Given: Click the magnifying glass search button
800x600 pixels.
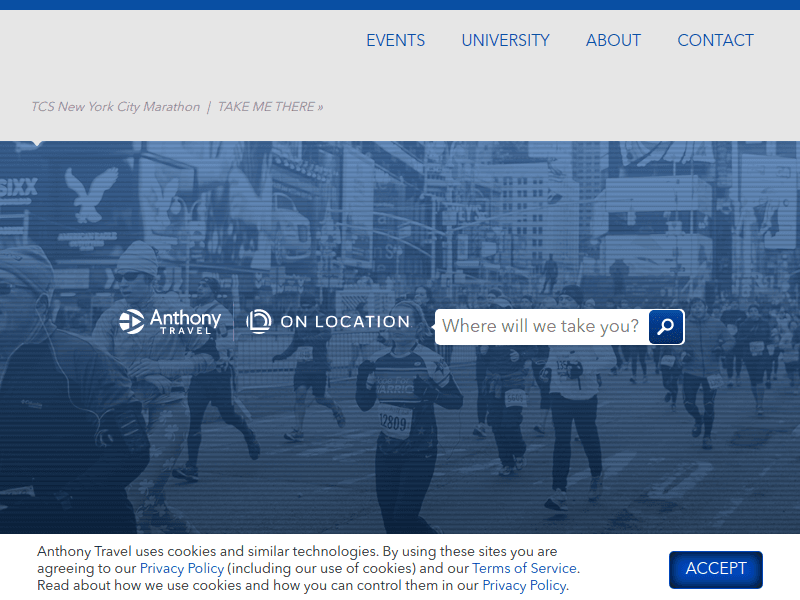Looking at the screenshot, I should (x=666, y=327).
